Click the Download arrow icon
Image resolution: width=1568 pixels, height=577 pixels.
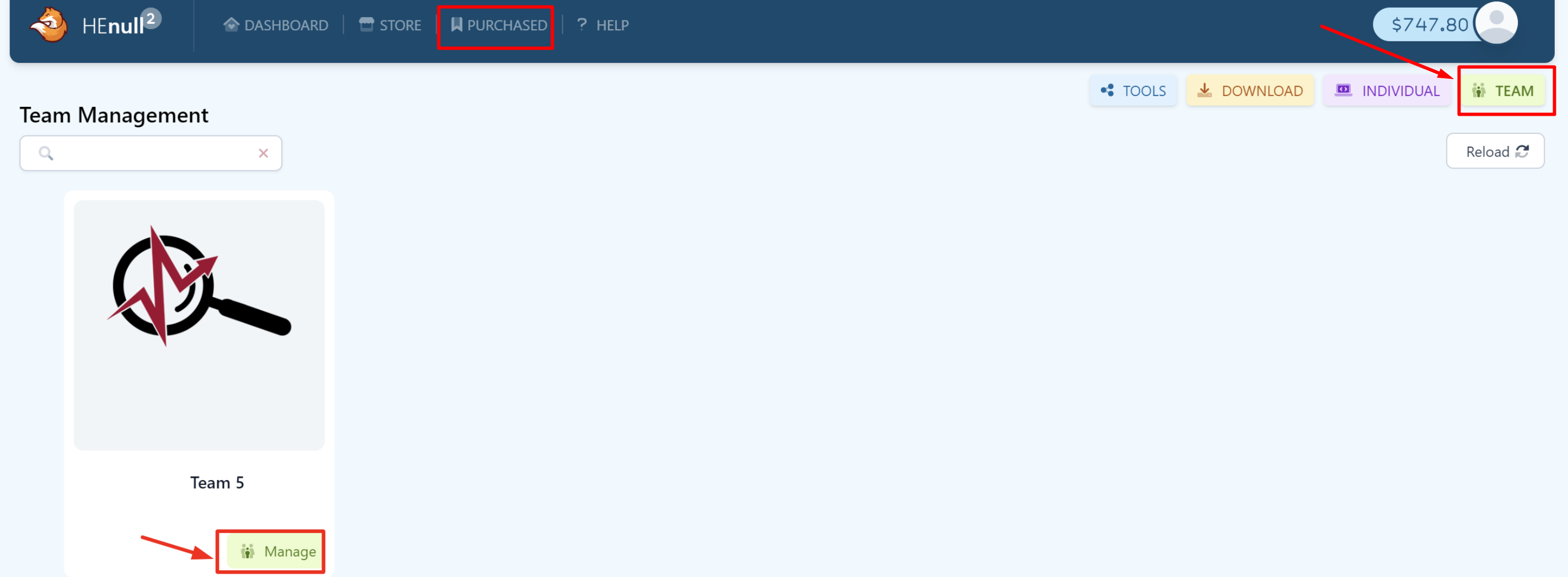[x=1204, y=90]
